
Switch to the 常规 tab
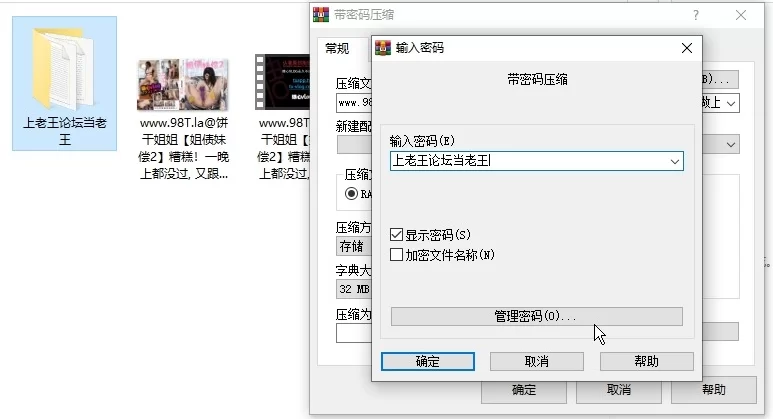pyautogui.click(x=336, y=48)
